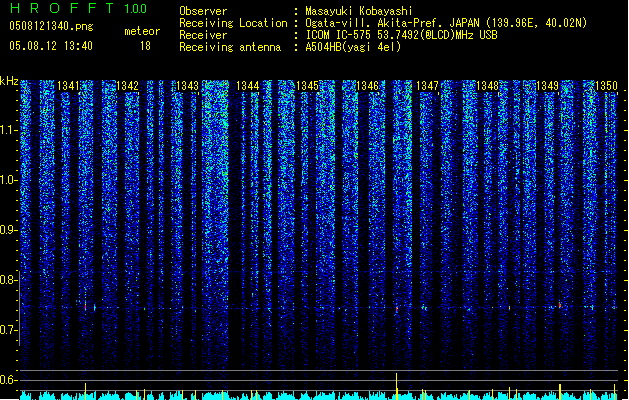Click the 'Receiving antenna' label
Viewport: 629px width, 400px height.
click(230, 47)
